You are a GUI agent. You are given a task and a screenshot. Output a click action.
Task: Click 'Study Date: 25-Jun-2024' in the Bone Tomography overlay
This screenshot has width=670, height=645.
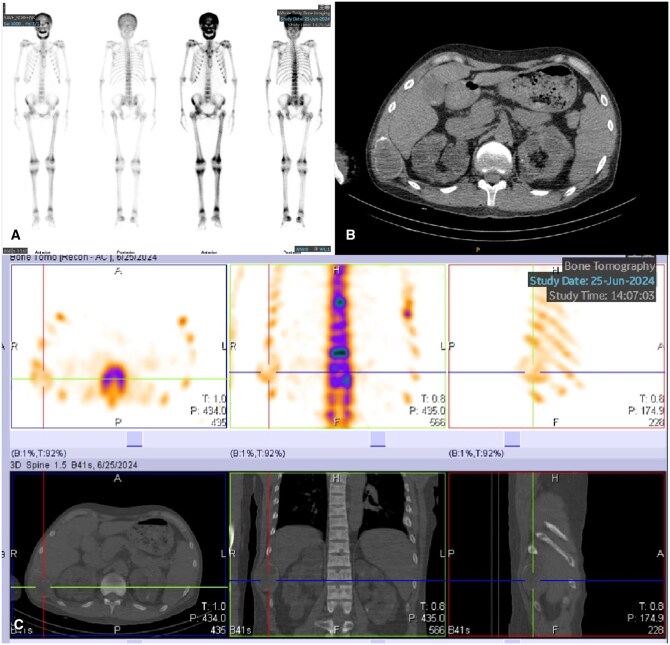[x=592, y=281]
